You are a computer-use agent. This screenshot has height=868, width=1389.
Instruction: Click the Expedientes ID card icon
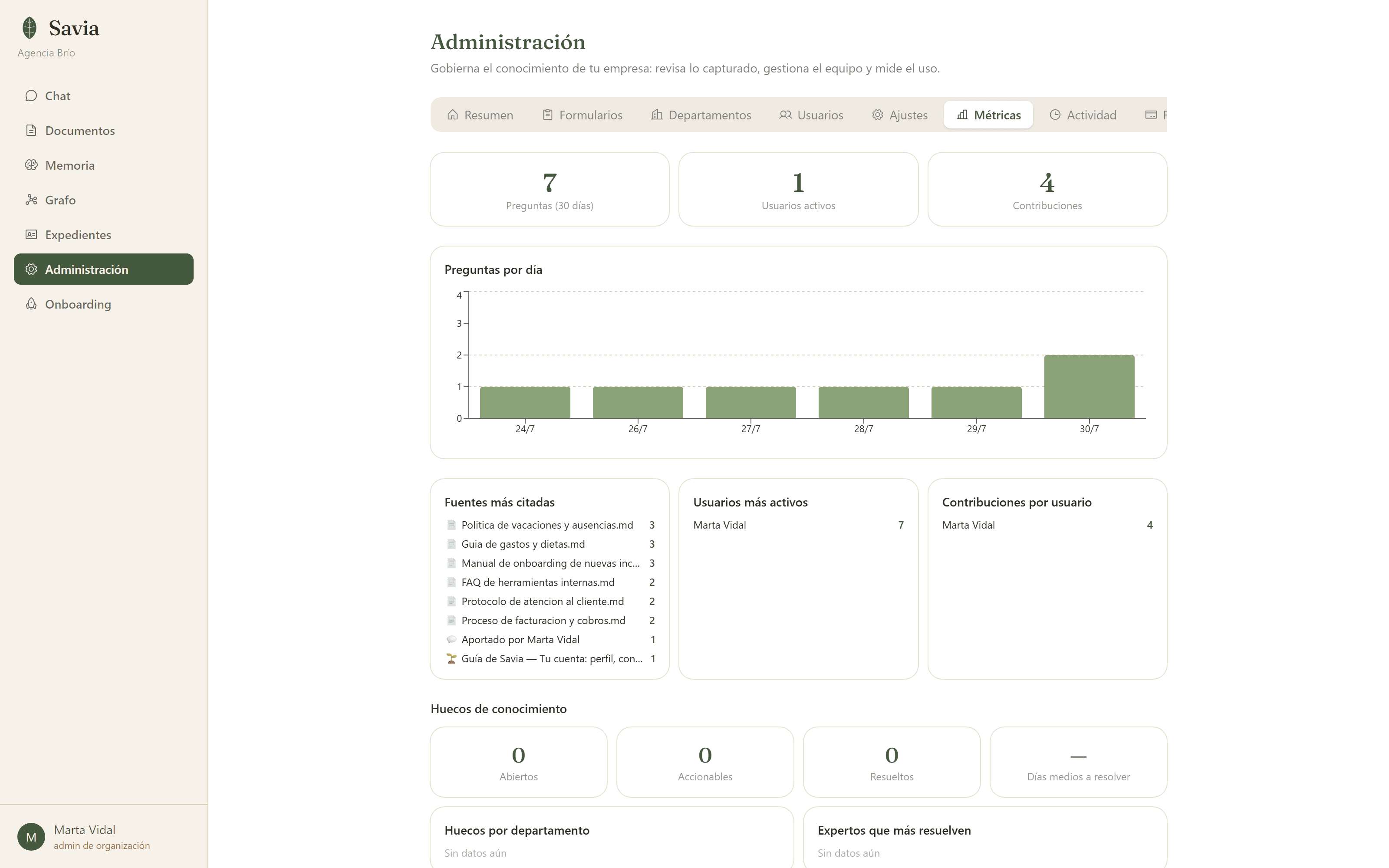(x=31, y=235)
